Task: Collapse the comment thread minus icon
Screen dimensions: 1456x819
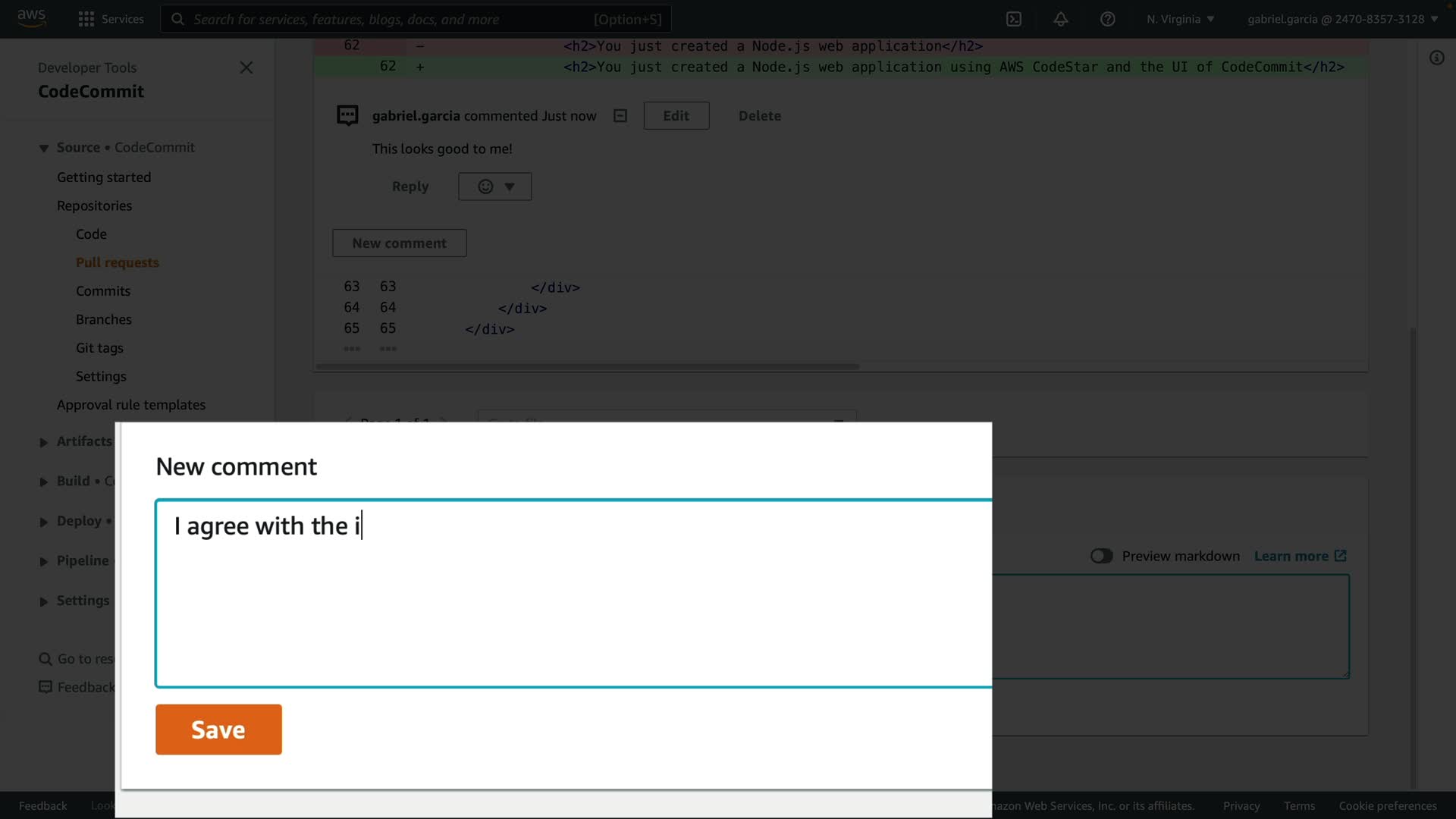Action: point(620,116)
